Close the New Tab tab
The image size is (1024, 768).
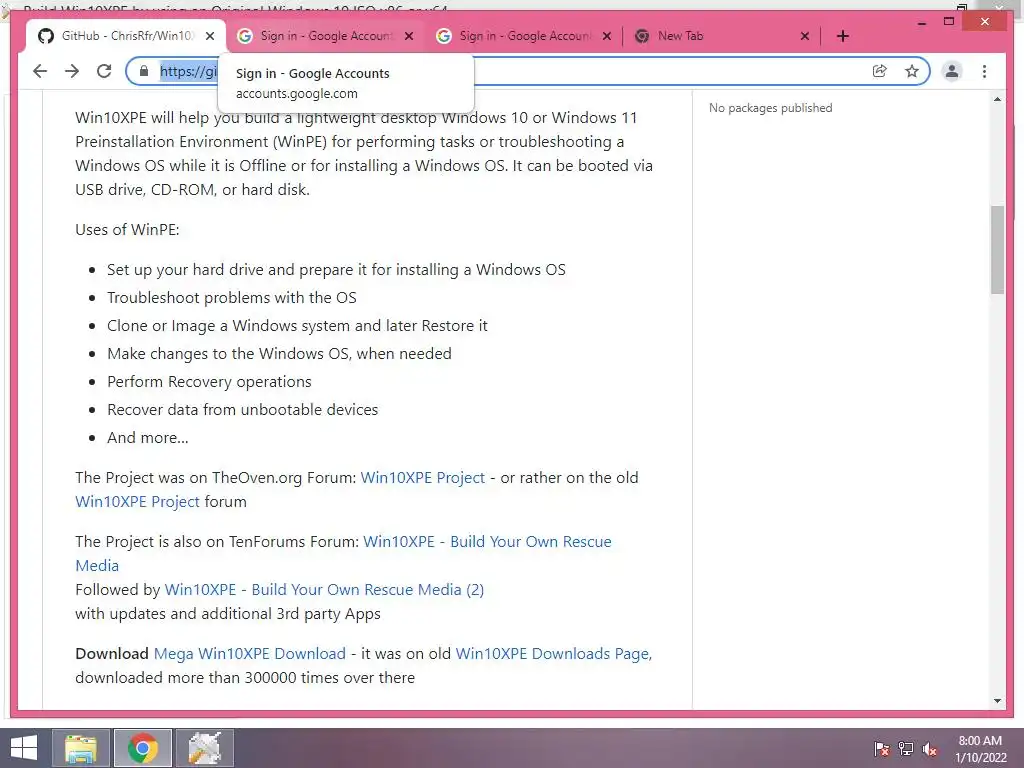click(805, 36)
